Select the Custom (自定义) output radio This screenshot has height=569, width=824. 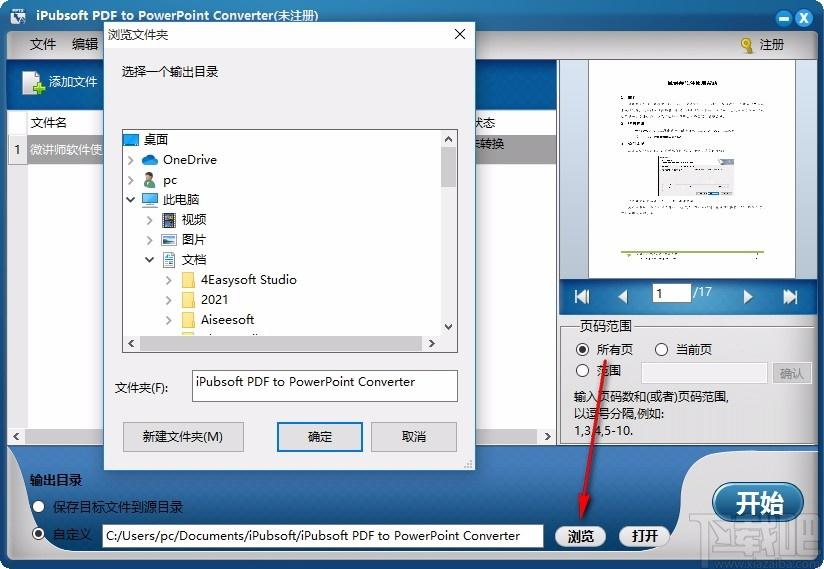click(38, 534)
